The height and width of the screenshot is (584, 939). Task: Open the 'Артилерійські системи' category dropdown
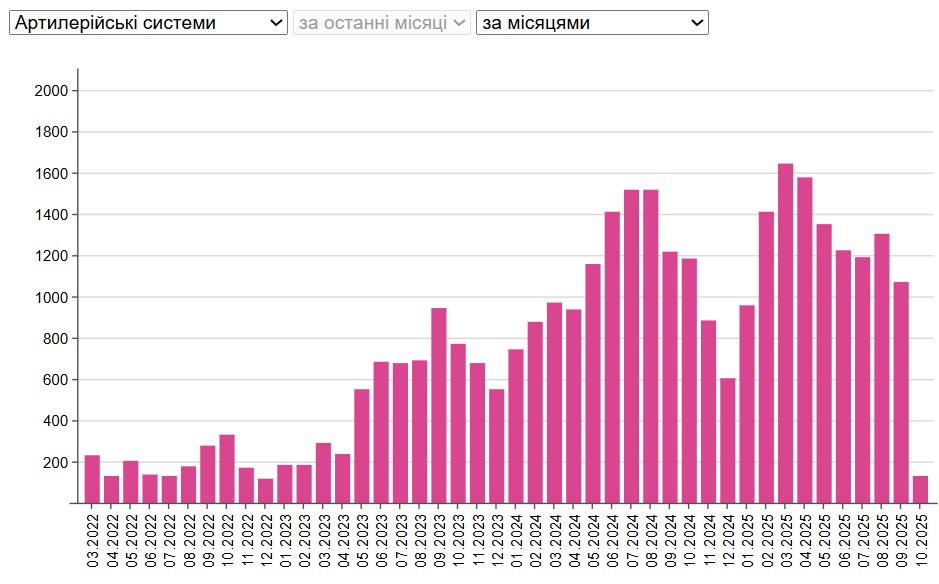tap(148, 22)
